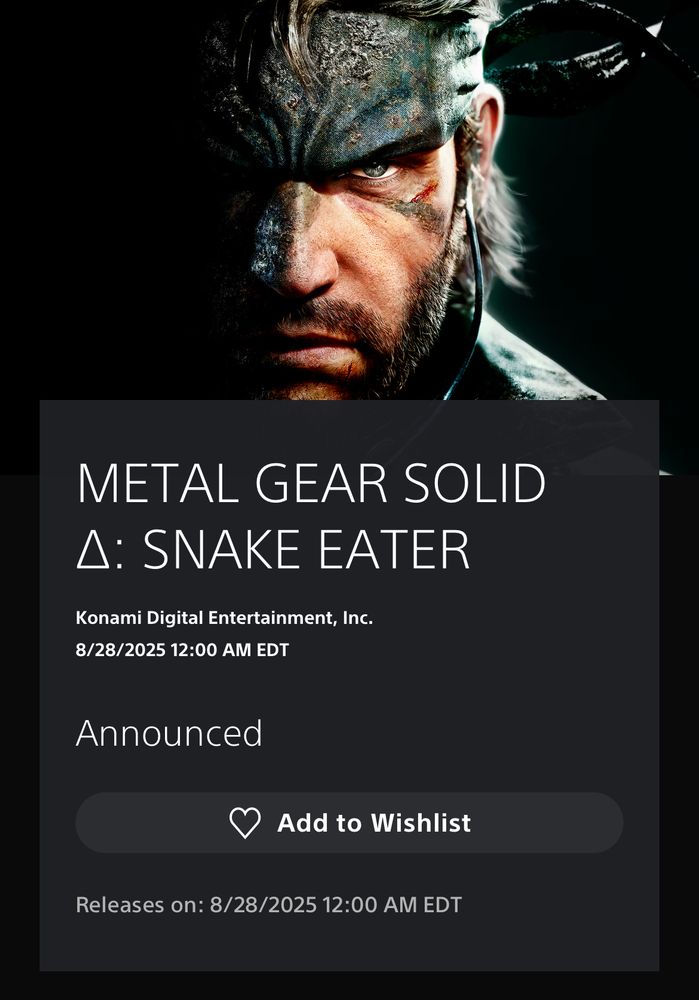This screenshot has width=699, height=1000.
Task: Click the red scar on Snake's cheek
Action: pyautogui.click(x=426, y=191)
